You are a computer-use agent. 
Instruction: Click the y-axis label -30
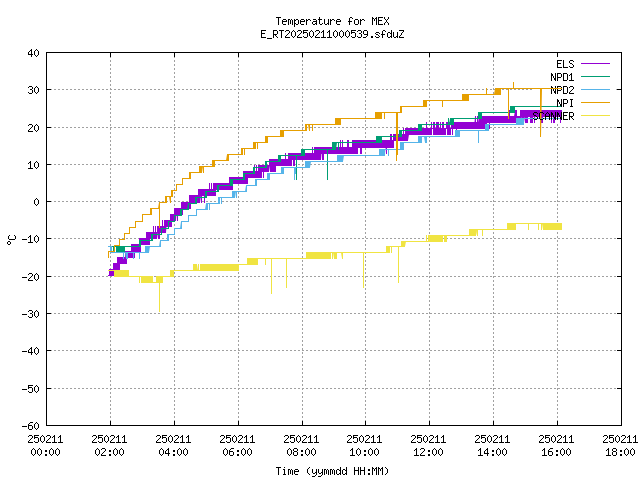(31, 314)
